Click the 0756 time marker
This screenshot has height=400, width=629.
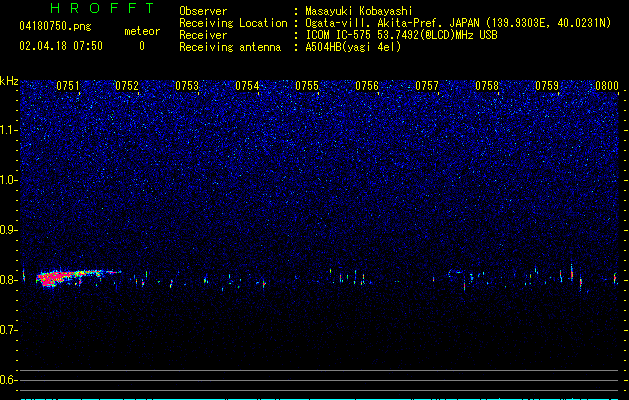(367, 86)
